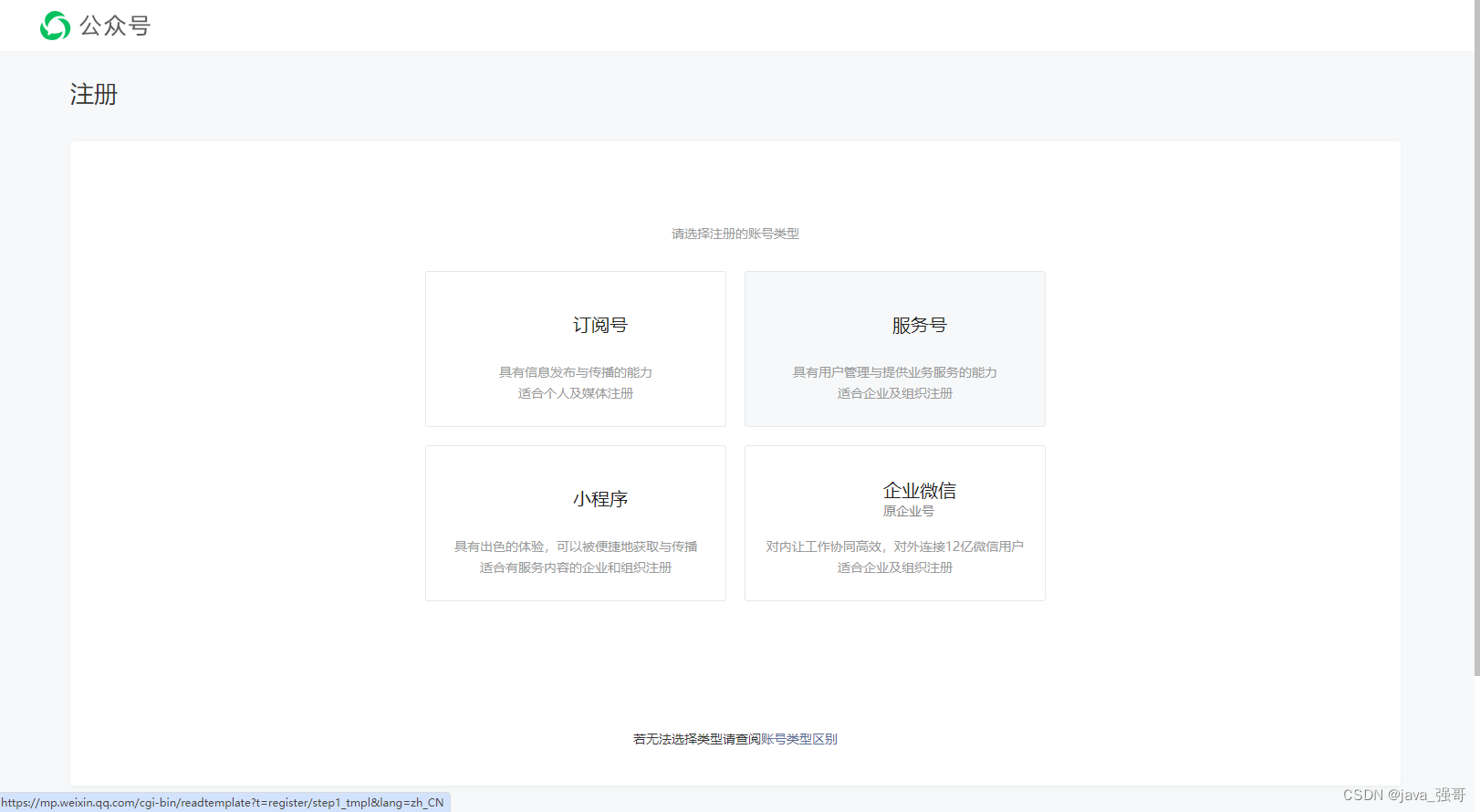Click the 具有信息发布与传播的能力 text

(x=576, y=372)
